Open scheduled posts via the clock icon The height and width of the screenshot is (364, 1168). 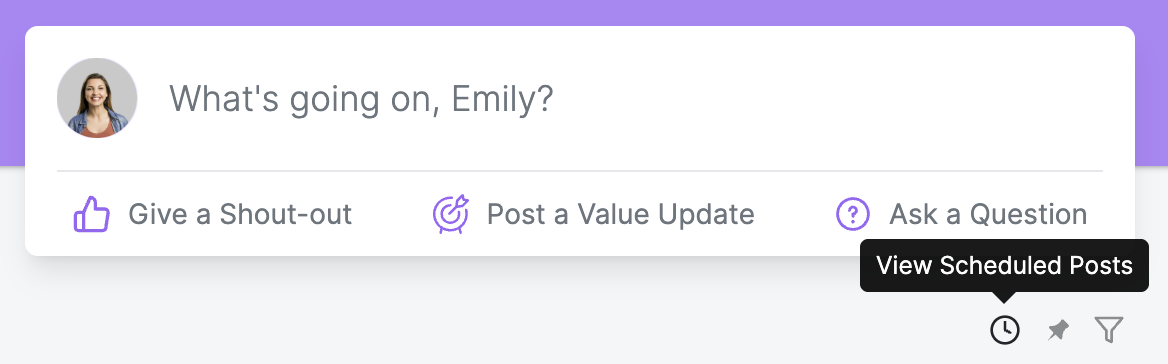click(x=1004, y=329)
